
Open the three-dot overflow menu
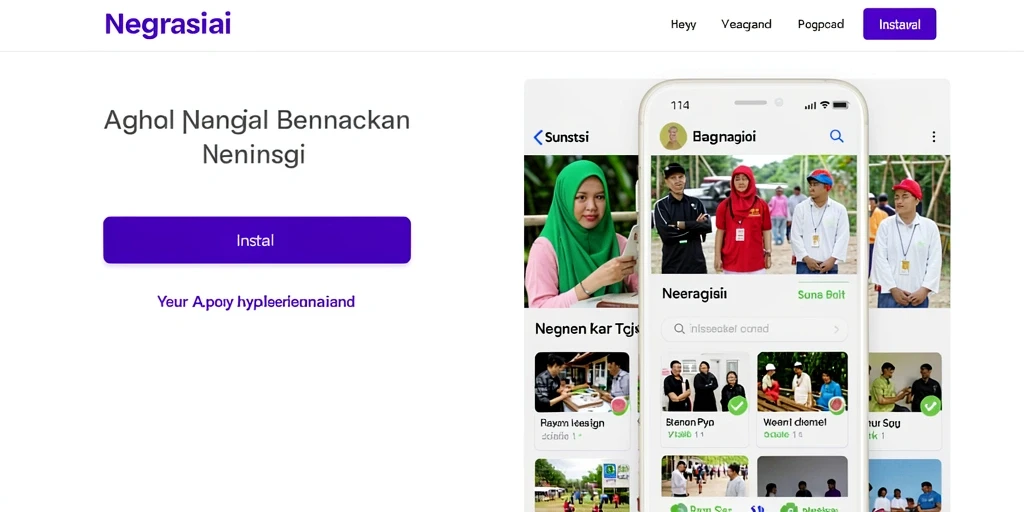[x=933, y=136]
